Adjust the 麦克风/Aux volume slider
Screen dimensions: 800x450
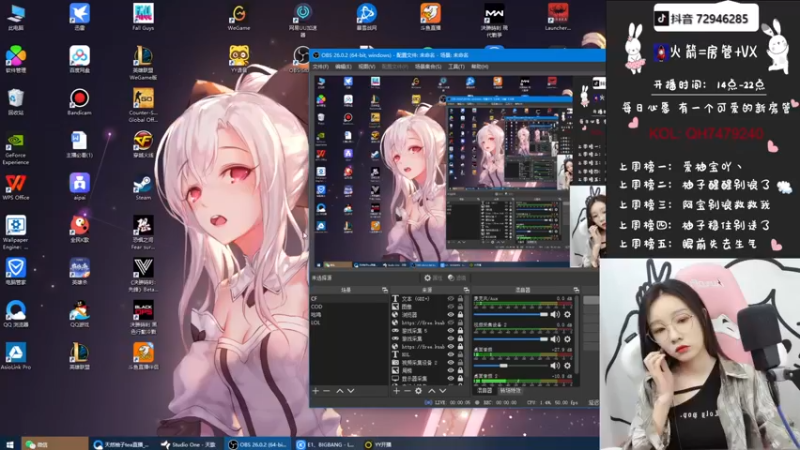[511, 315]
